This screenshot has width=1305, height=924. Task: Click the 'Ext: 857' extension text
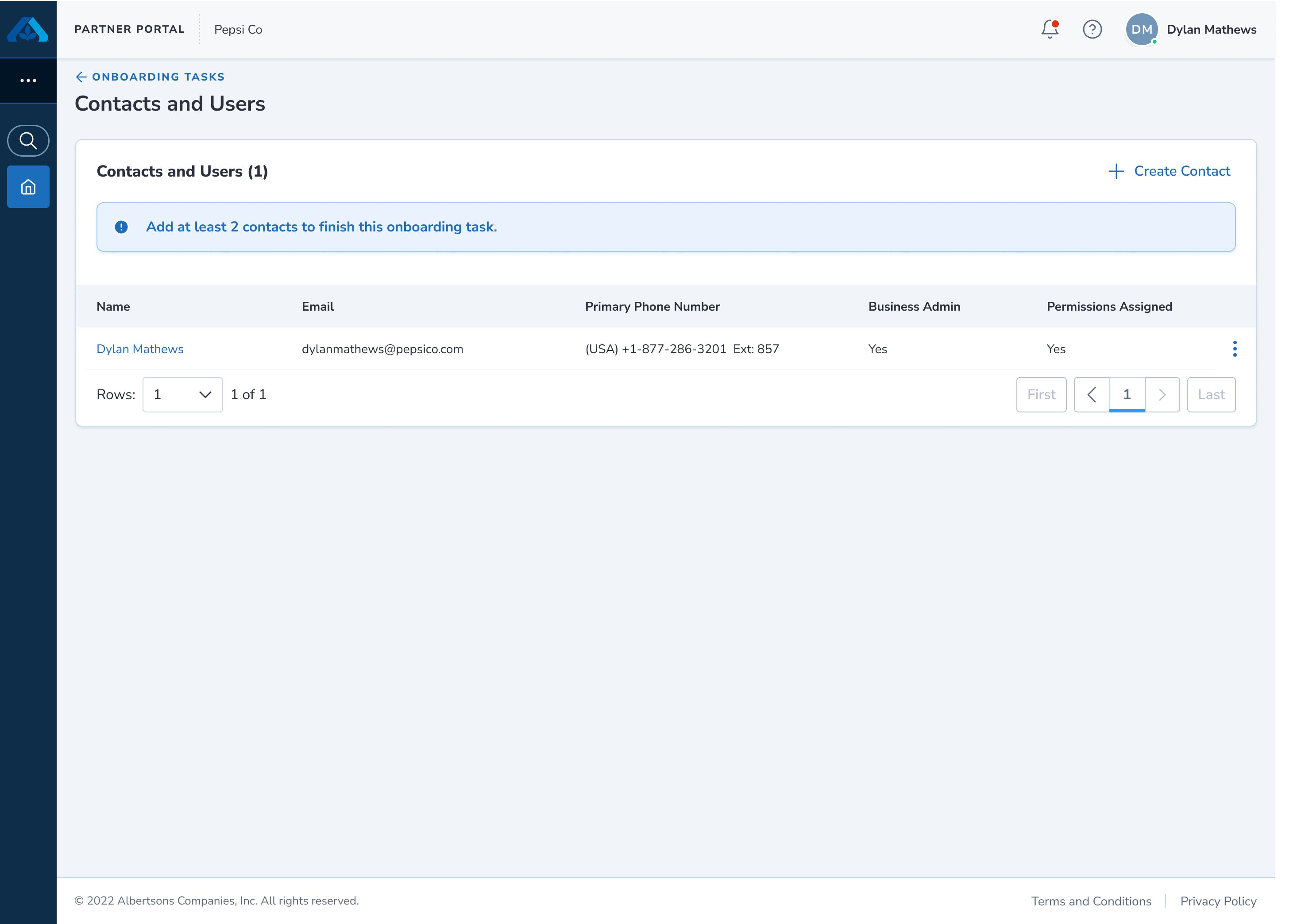(x=756, y=349)
